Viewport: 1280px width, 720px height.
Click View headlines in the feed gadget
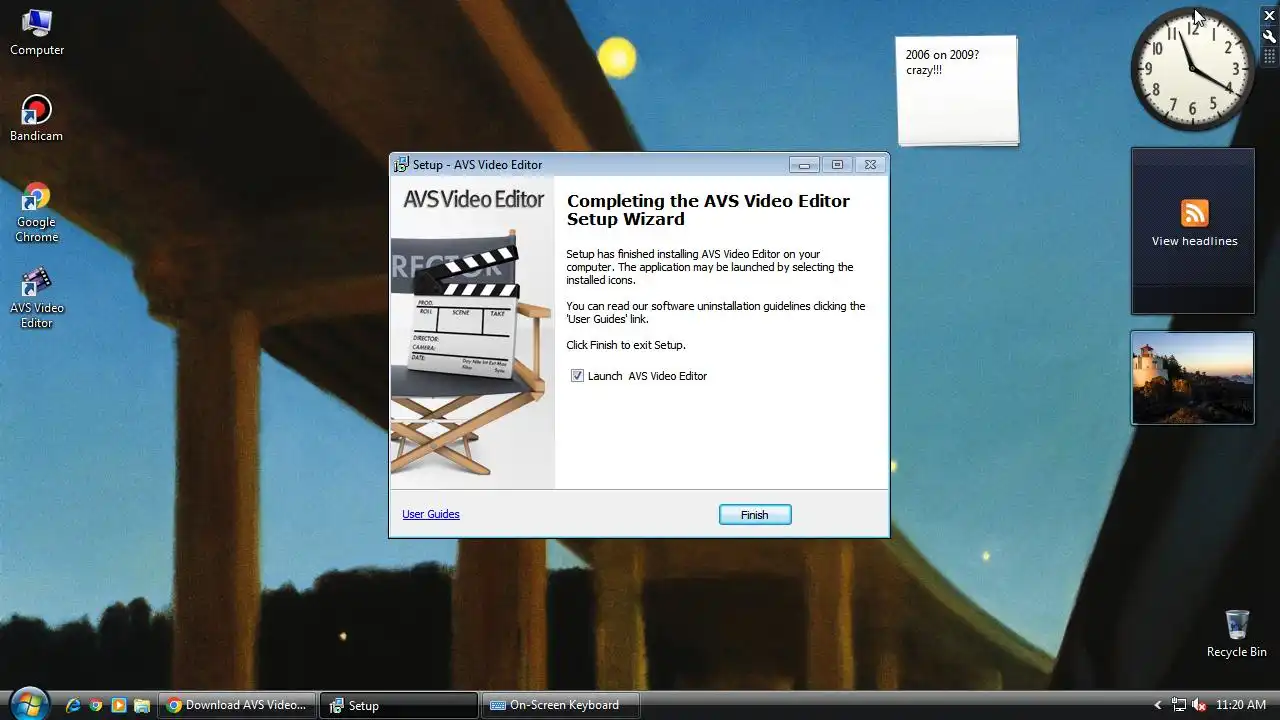tap(1194, 241)
